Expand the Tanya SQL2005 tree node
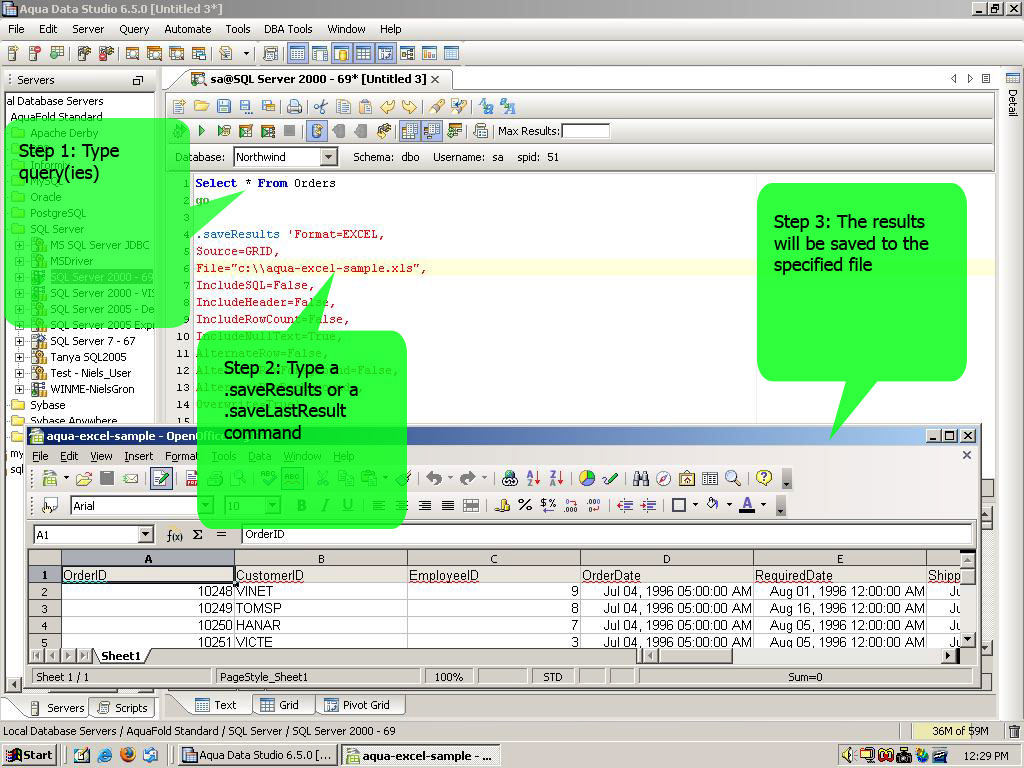Image resolution: width=1024 pixels, height=768 pixels. [x=20, y=357]
